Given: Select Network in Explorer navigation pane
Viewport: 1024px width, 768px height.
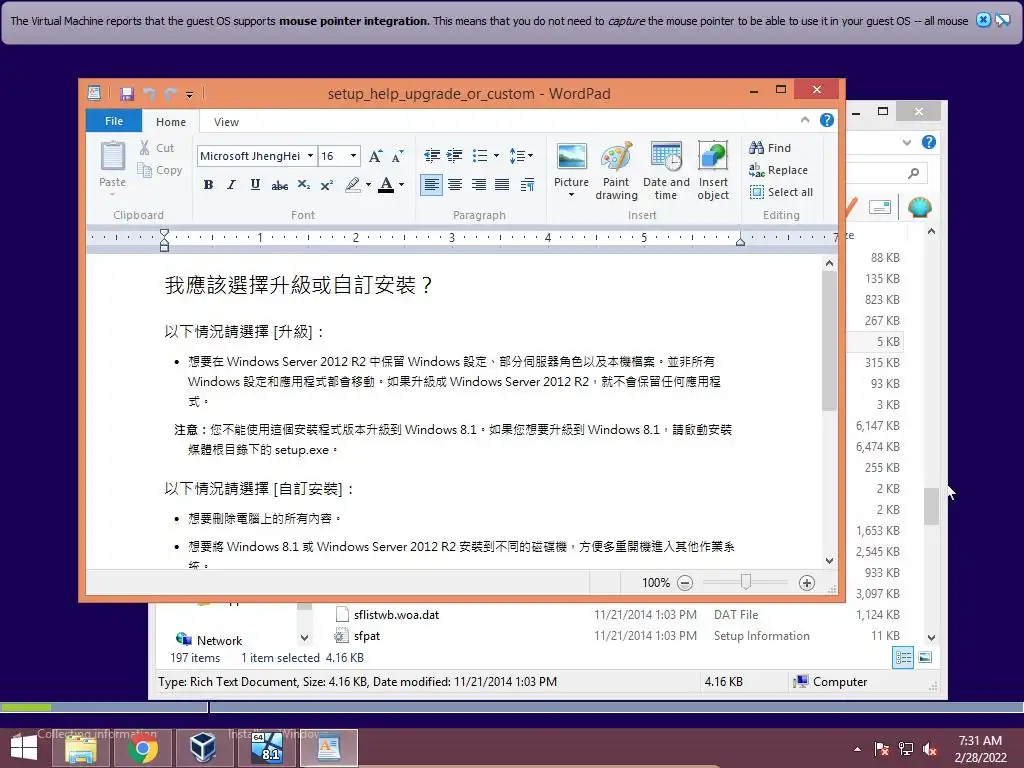Looking at the screenshot, I should [209, 640].
